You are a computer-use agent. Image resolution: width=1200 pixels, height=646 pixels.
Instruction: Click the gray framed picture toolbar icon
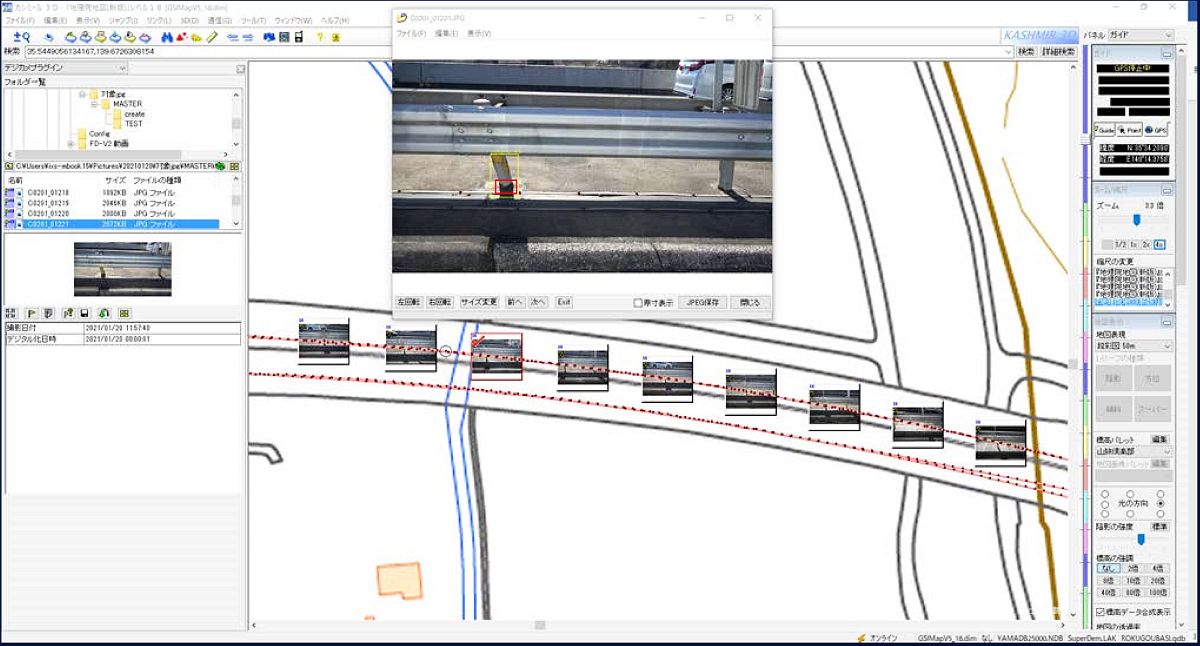point(284,37)
